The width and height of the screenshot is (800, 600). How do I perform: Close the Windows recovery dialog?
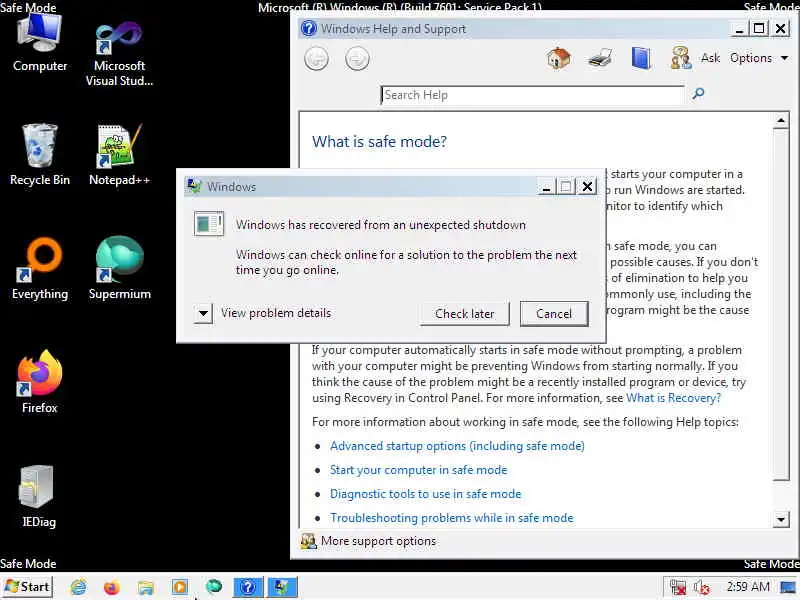587,187
